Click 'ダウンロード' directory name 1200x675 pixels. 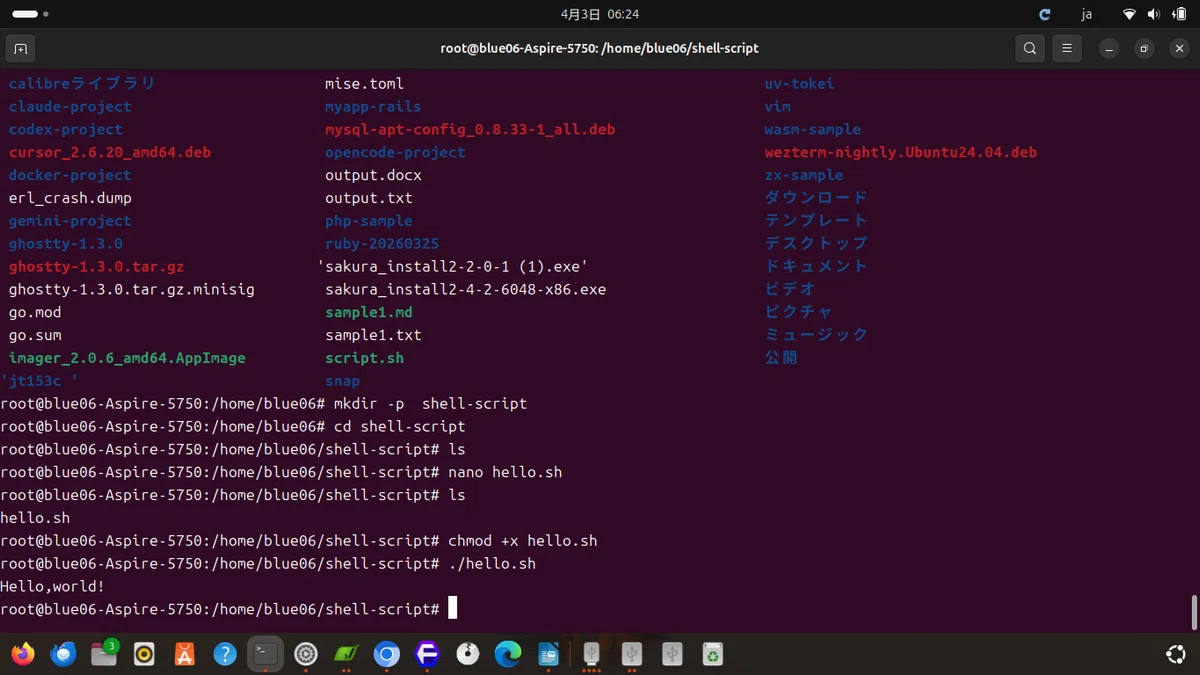point(816,198)
